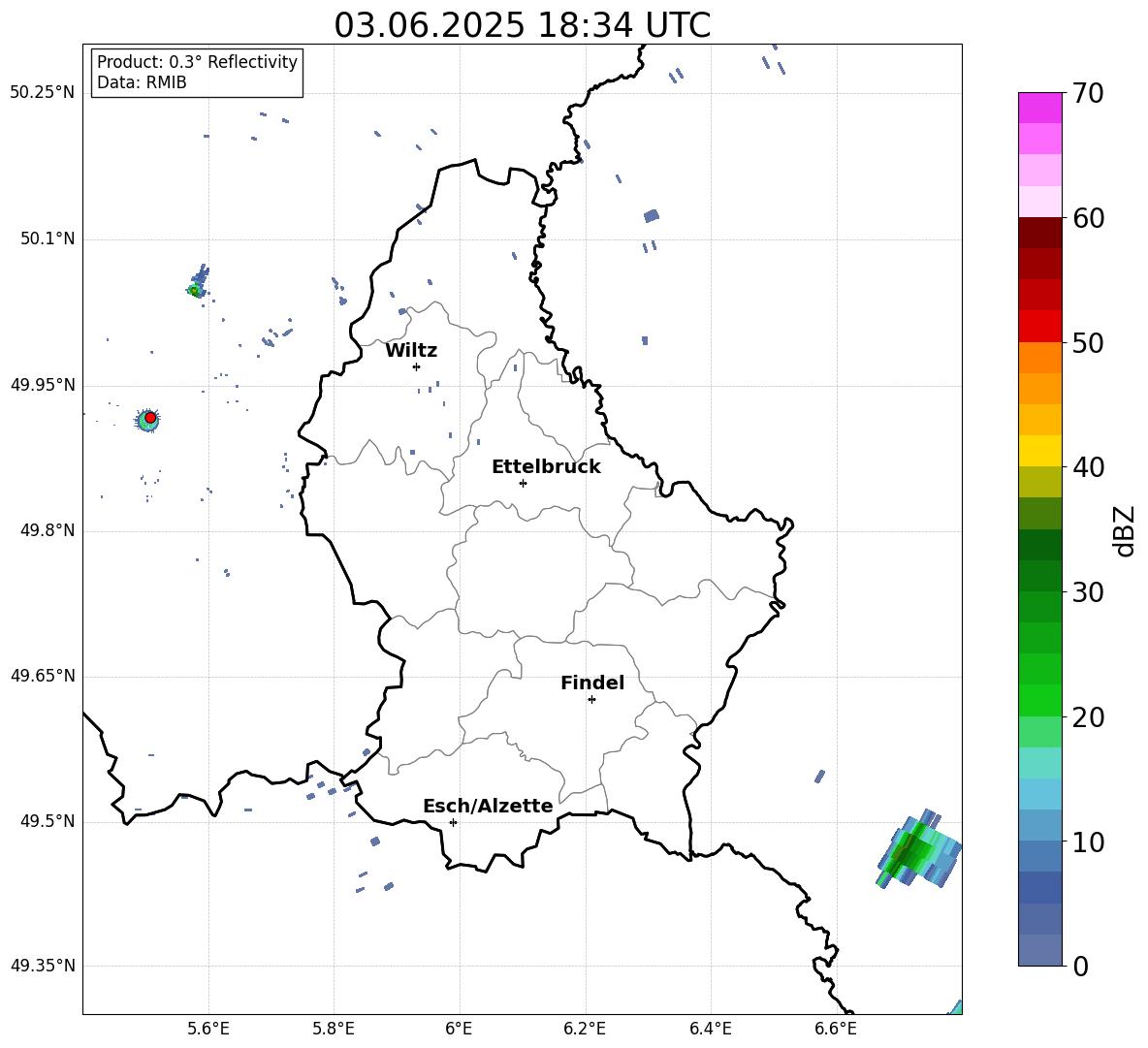Click the Wiltz location cross marker
The height and width of the screenshot is (1048, 1148).
pos(417,366)
